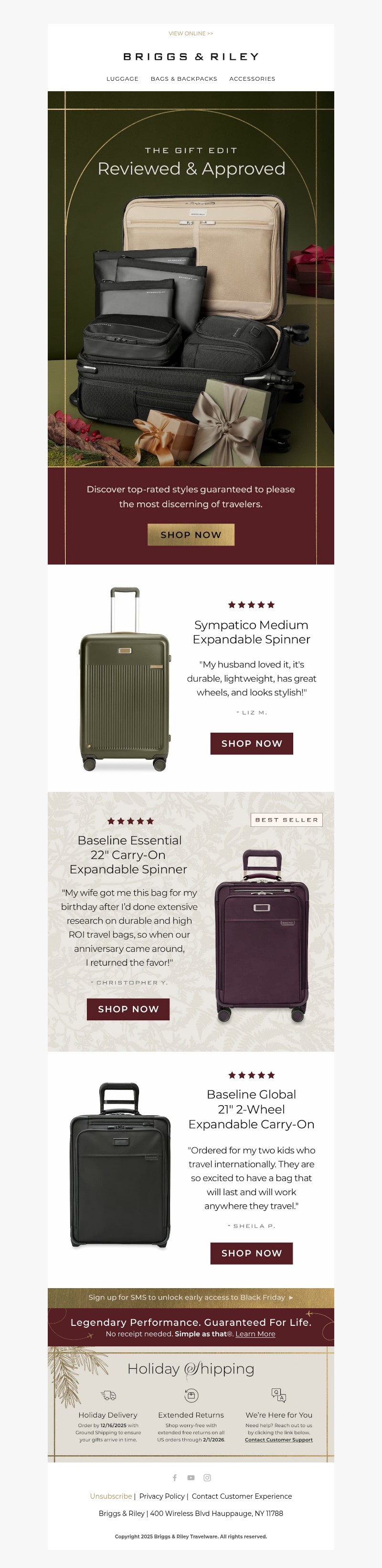
Task: Shop the Baseline Global 21" 2-Wheel Carry-On
Action: click(251, 1253)
